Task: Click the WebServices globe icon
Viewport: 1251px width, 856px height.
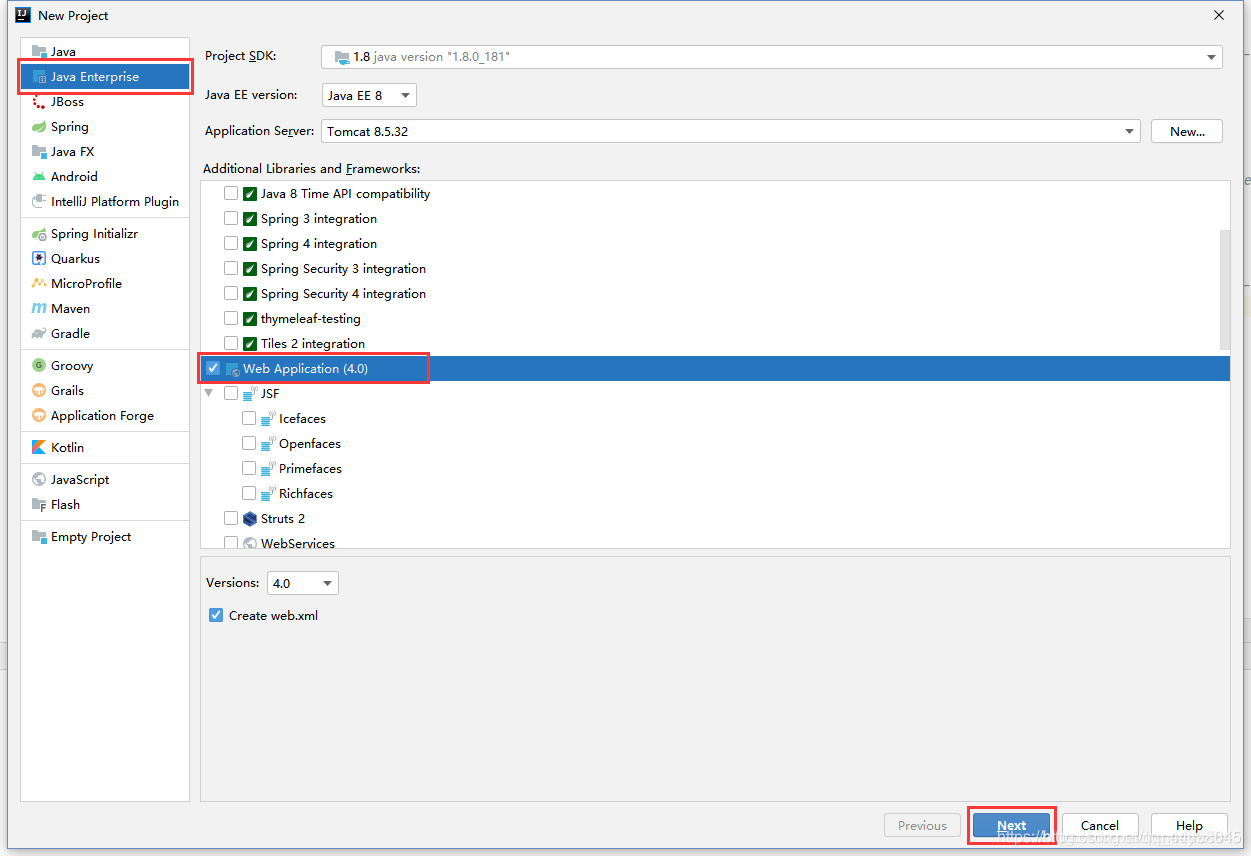Action: (x=250, y=544)
